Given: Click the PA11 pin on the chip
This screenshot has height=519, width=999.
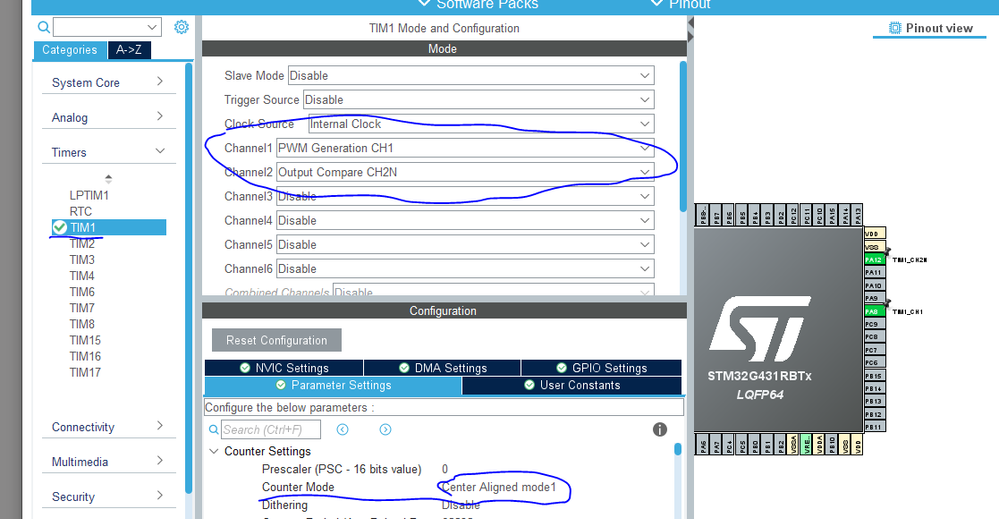Looking at the screenshot, I should tap(874, 272).
